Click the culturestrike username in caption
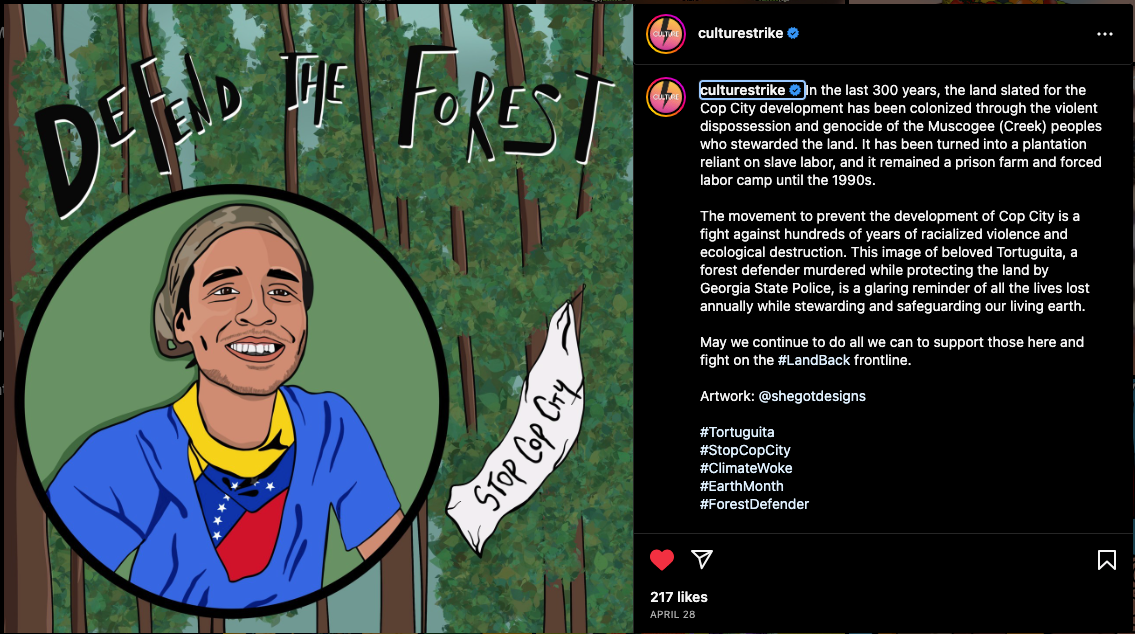This screenshot has width=1135, height=634. (x=743, y=90)
